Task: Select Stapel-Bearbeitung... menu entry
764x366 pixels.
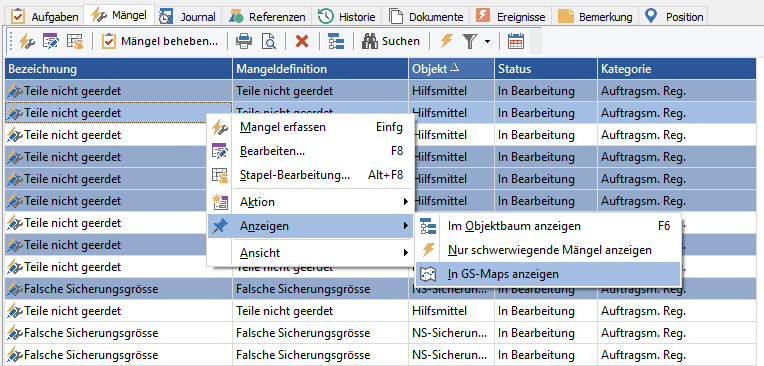Action: coord(310,175)
